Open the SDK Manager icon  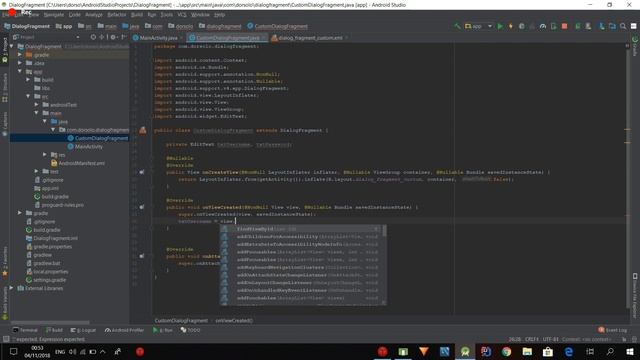point(588,26)
